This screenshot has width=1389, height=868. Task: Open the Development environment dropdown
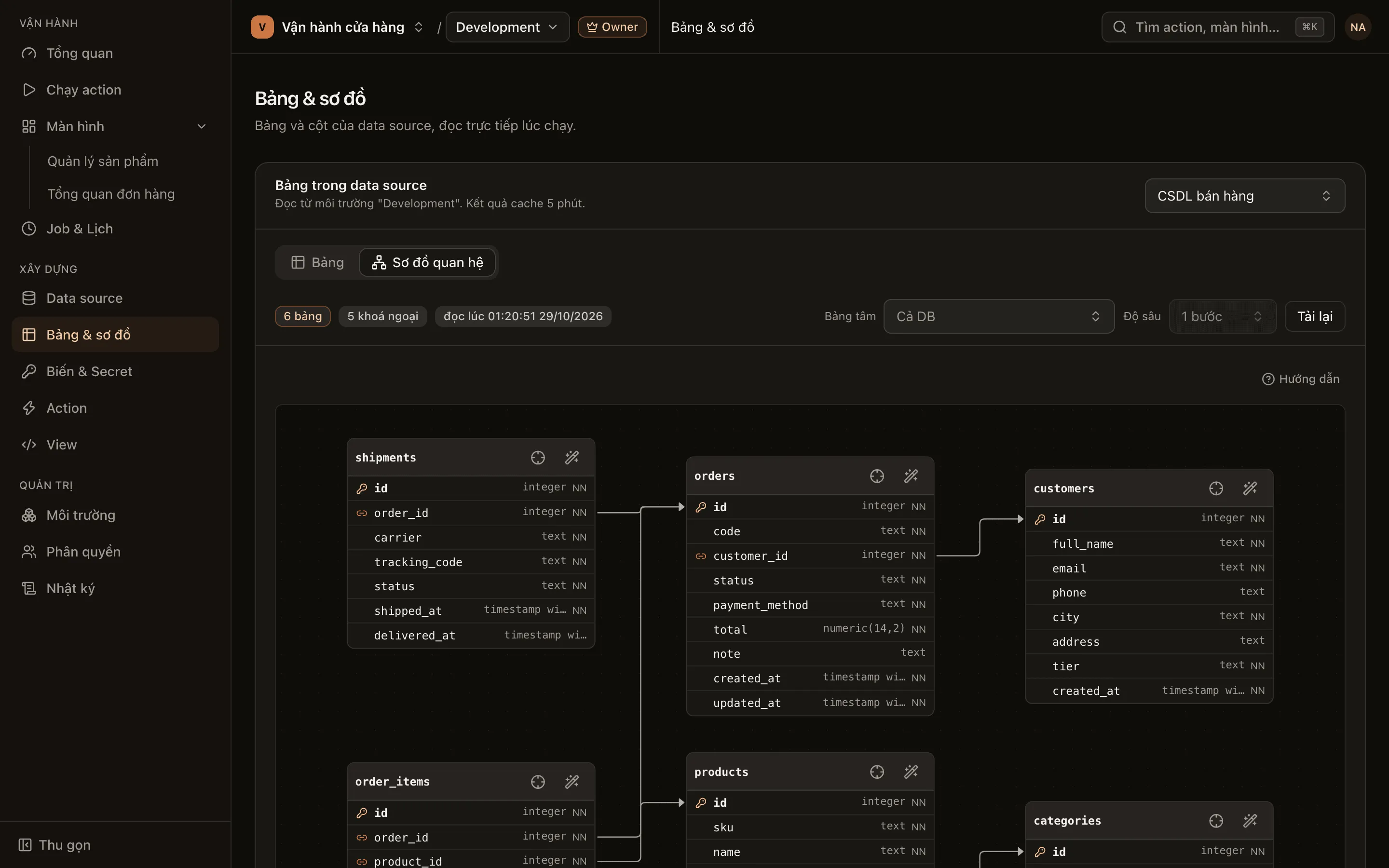coord(507,27)
